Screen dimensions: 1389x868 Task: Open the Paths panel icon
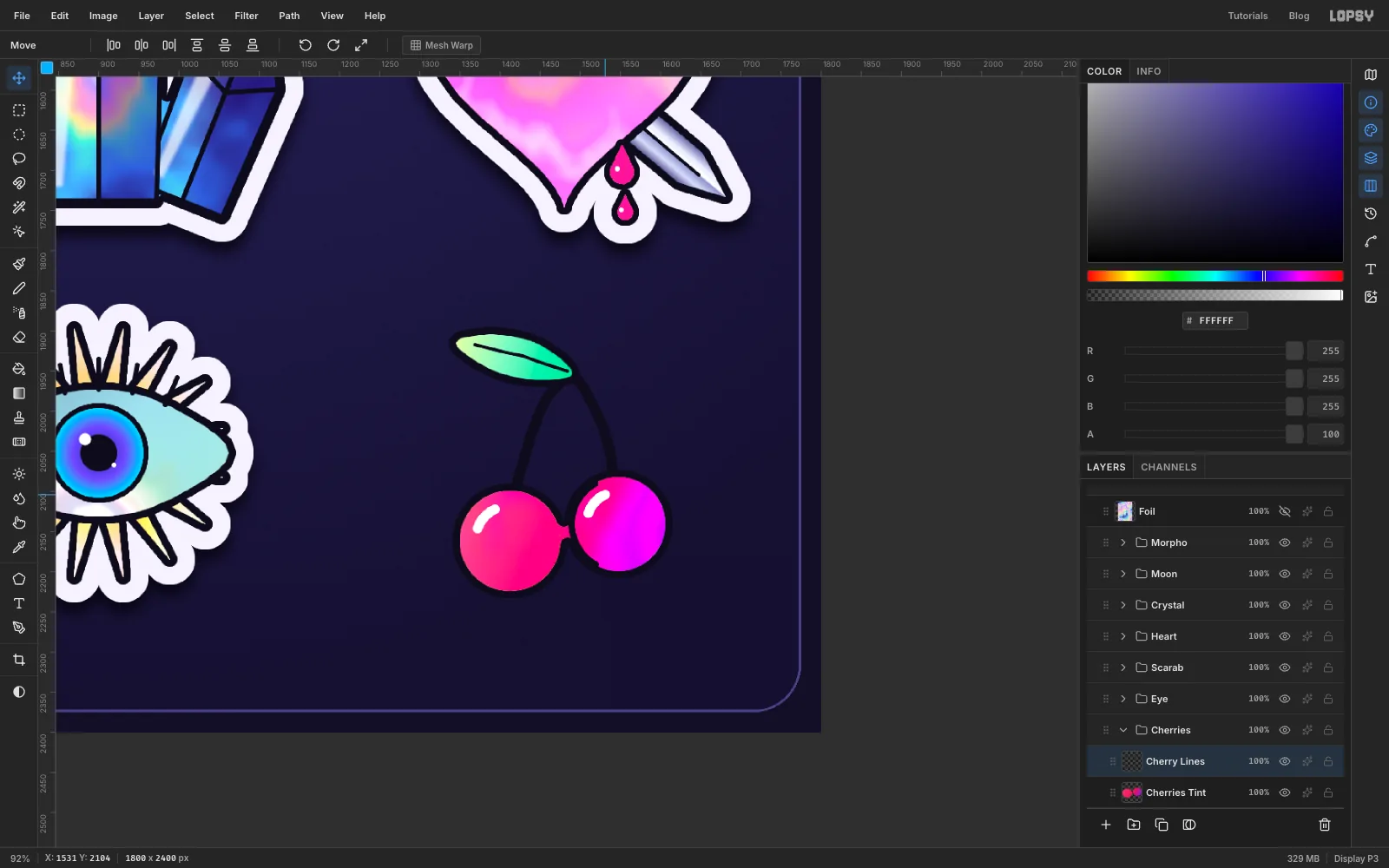(x=1371, y=241)
